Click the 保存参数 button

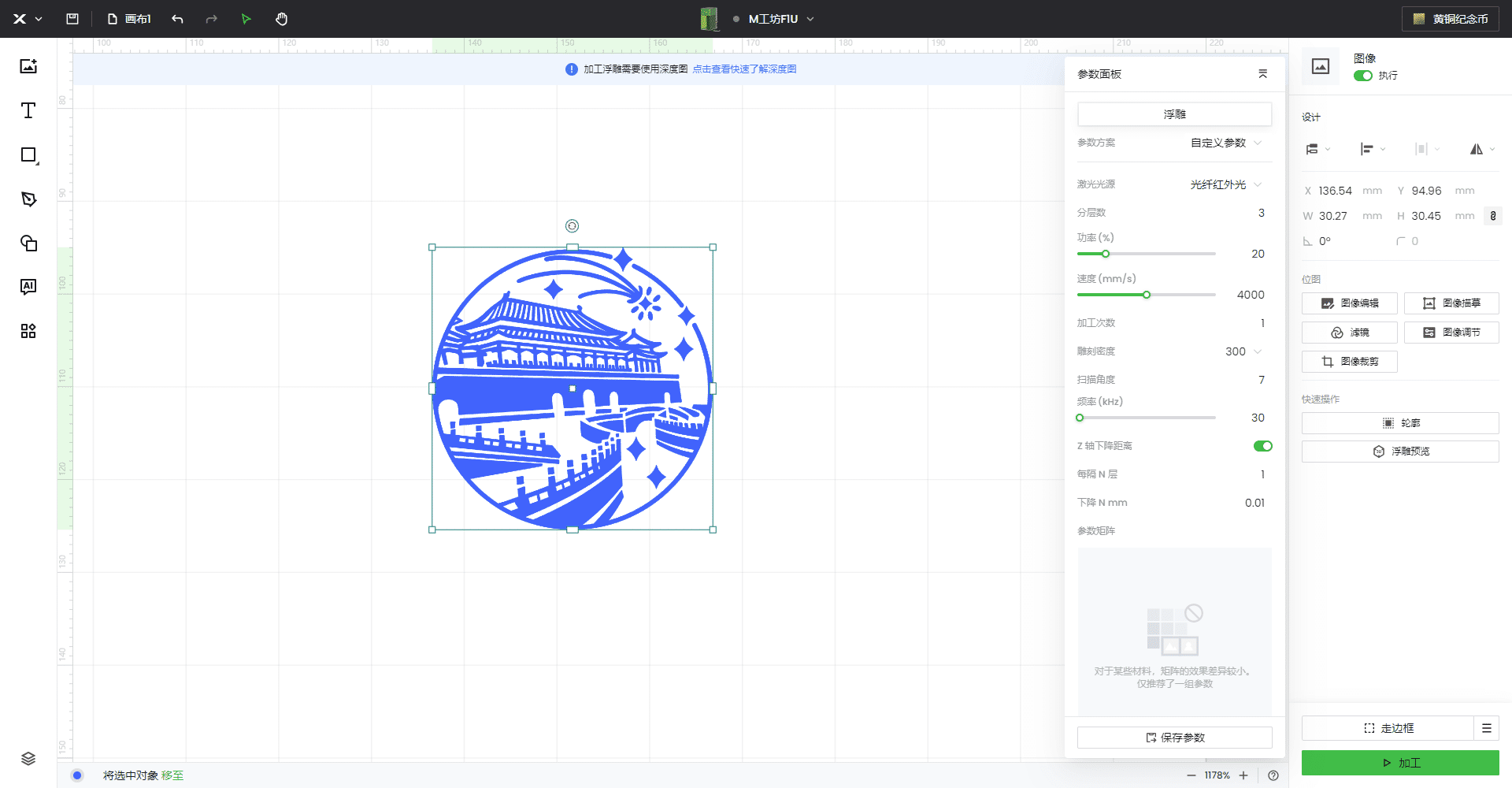tap(1174, 738)
